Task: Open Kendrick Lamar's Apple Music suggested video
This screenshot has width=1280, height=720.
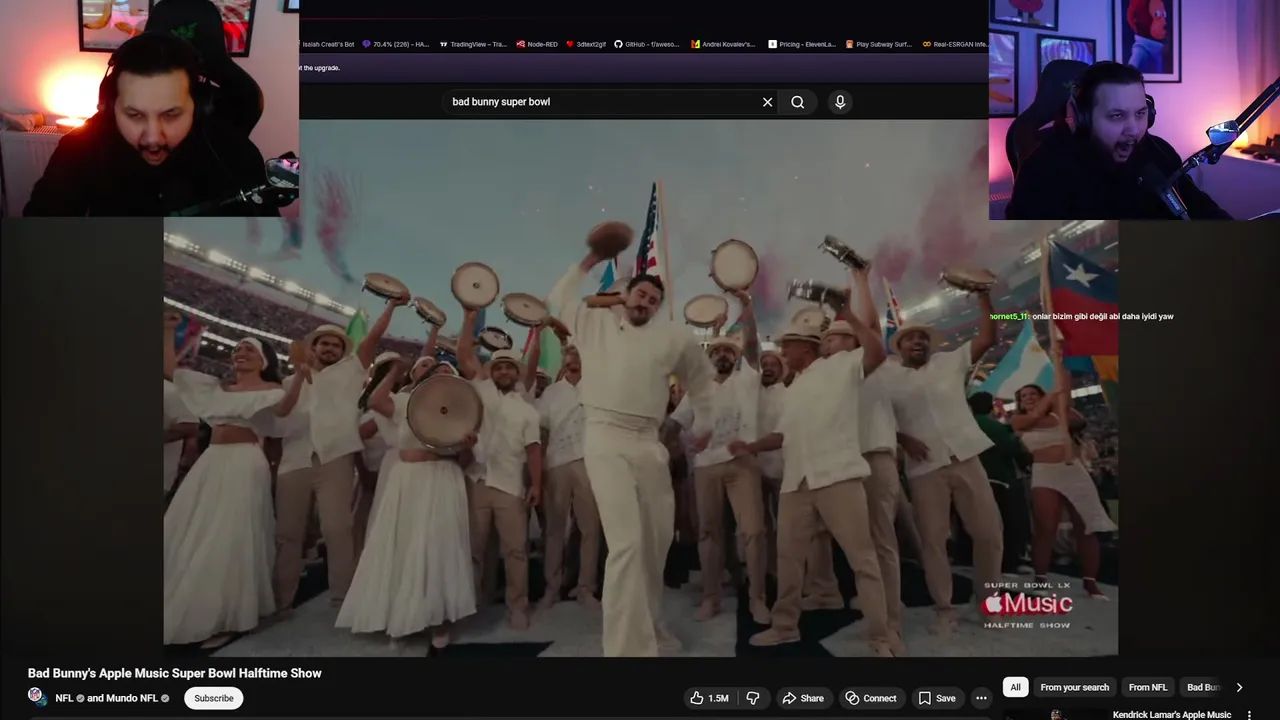Action: click(1171, 715)
